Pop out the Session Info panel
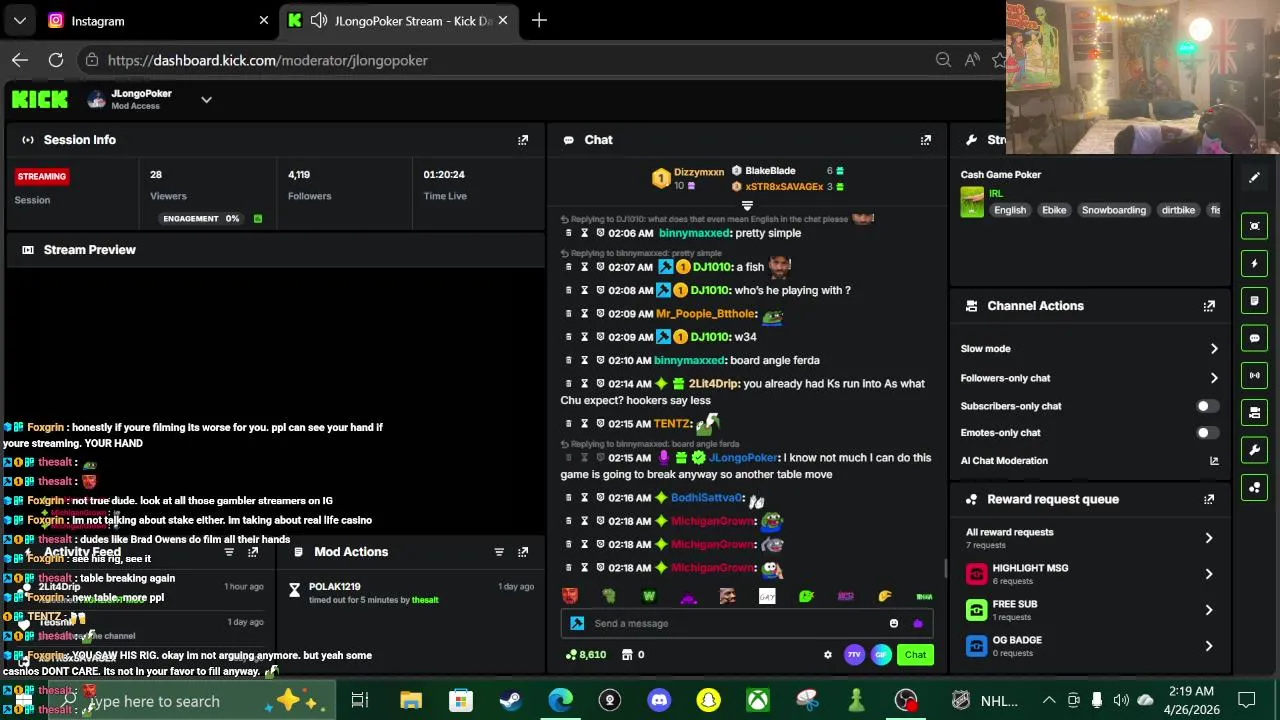This screenshot has height=720, width=1280. [523, 140]
